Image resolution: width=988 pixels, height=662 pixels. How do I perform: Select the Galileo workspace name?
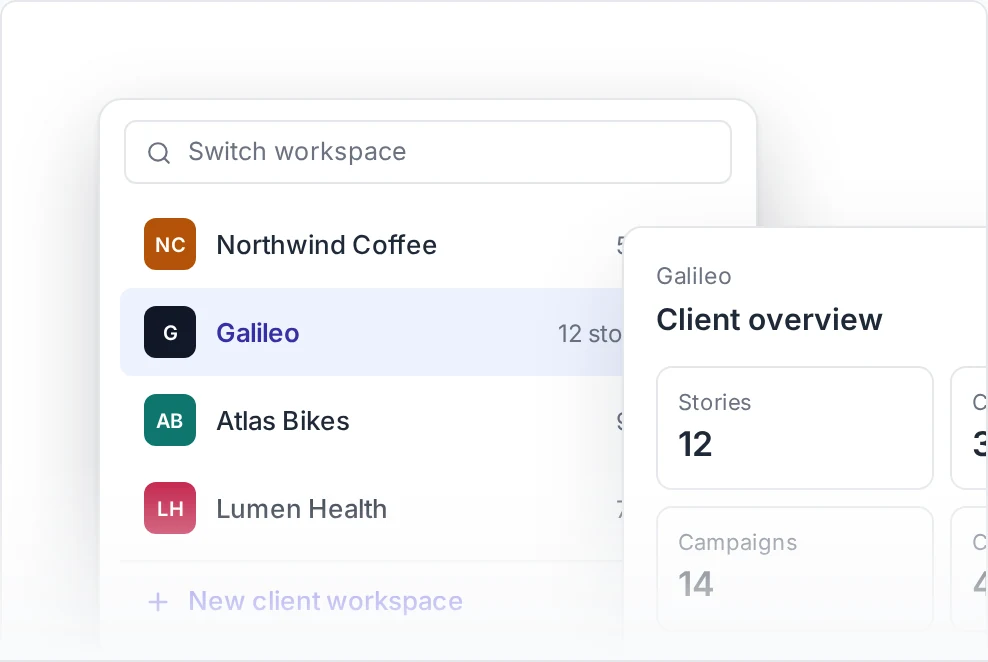[x=258, y=333]
